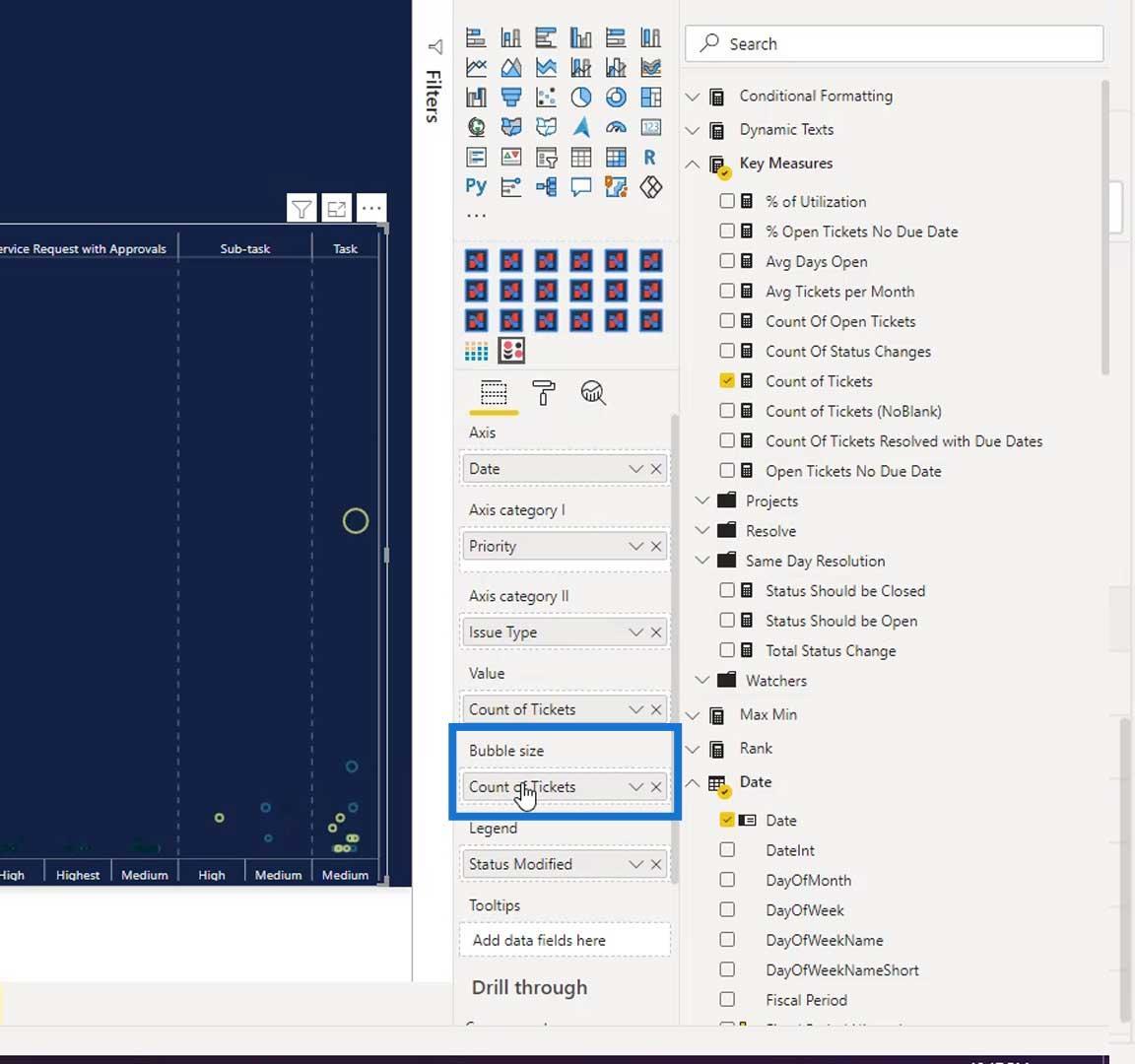The width and height of the screenshot is (1135, 1064).
Task: Check Avg Tickets per Month measure
Action: 727,291
